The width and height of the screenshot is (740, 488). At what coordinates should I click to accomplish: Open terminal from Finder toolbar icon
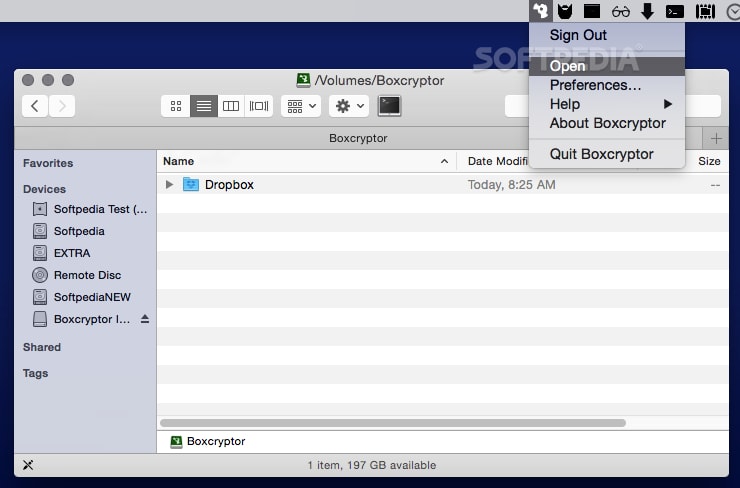[389, 106]
